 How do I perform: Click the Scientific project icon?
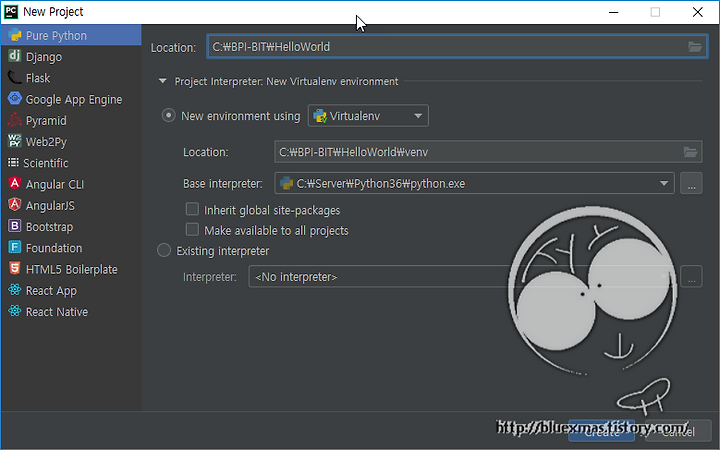click(13, 163)
